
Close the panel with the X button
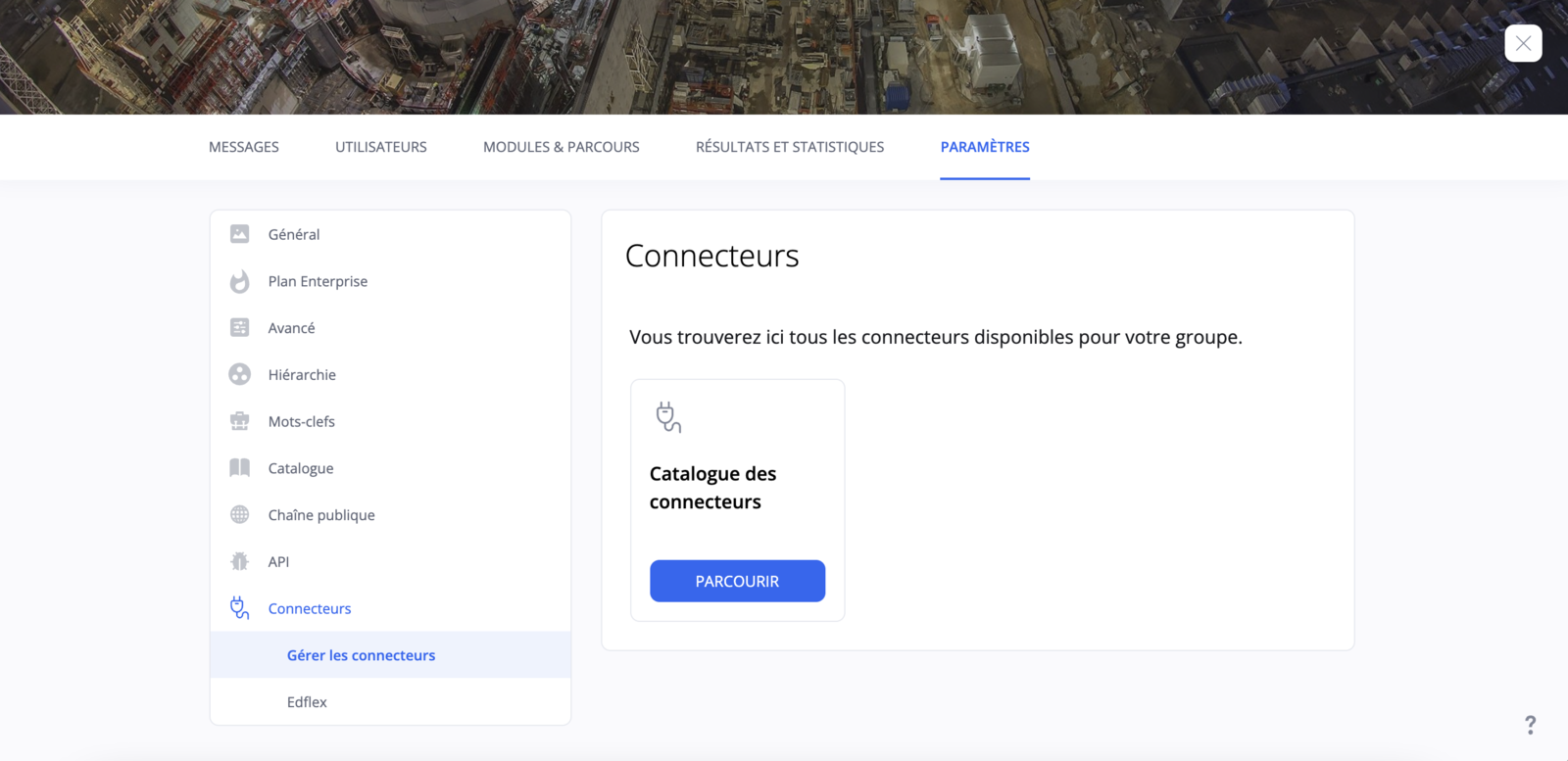(1523, 43)
